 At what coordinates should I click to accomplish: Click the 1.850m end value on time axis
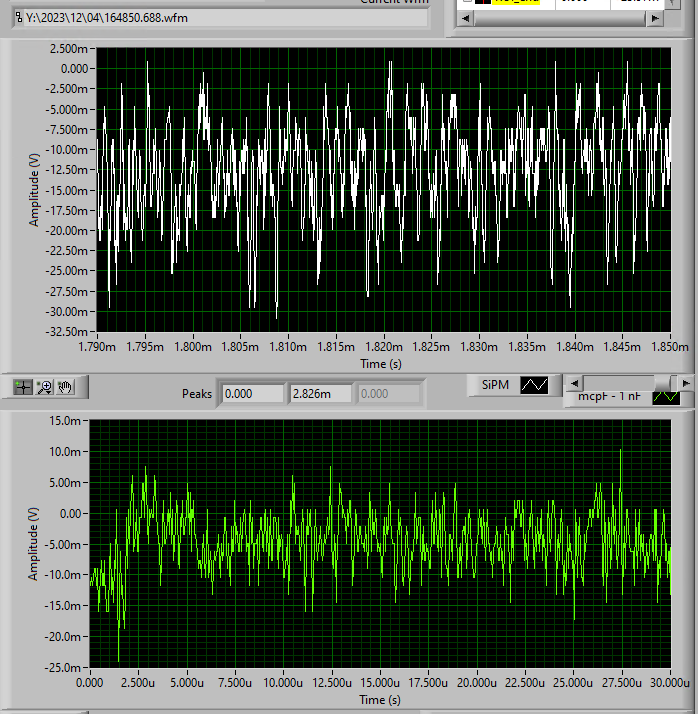point(670,347)
